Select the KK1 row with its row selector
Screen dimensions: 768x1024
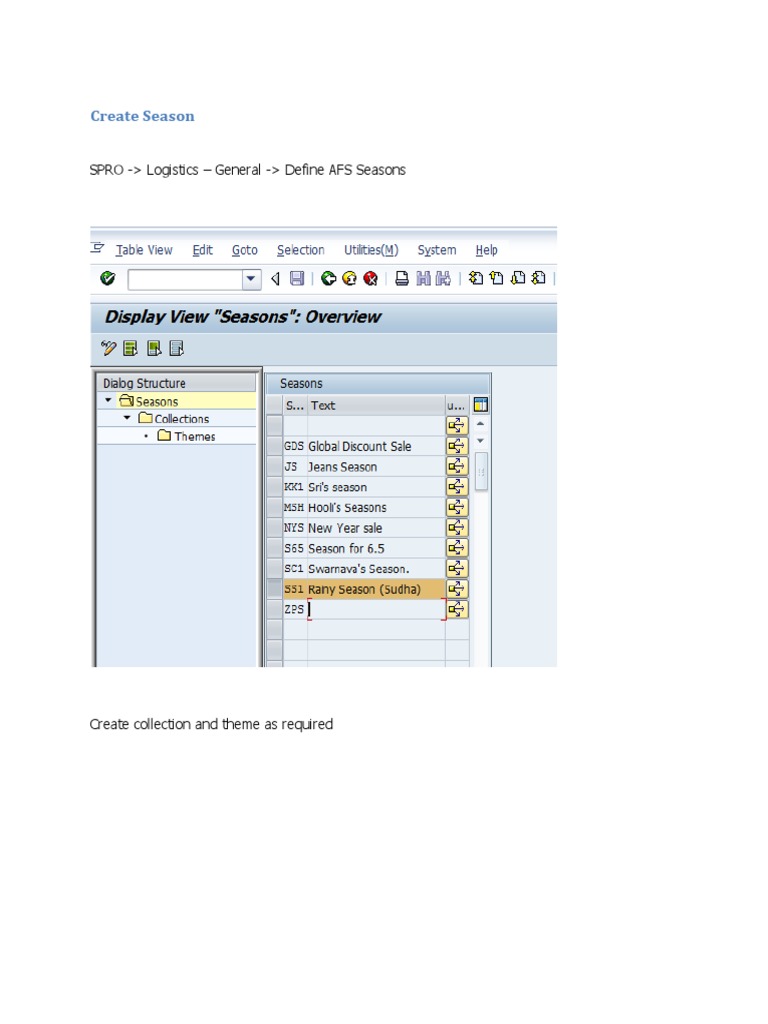coord(274,487)
